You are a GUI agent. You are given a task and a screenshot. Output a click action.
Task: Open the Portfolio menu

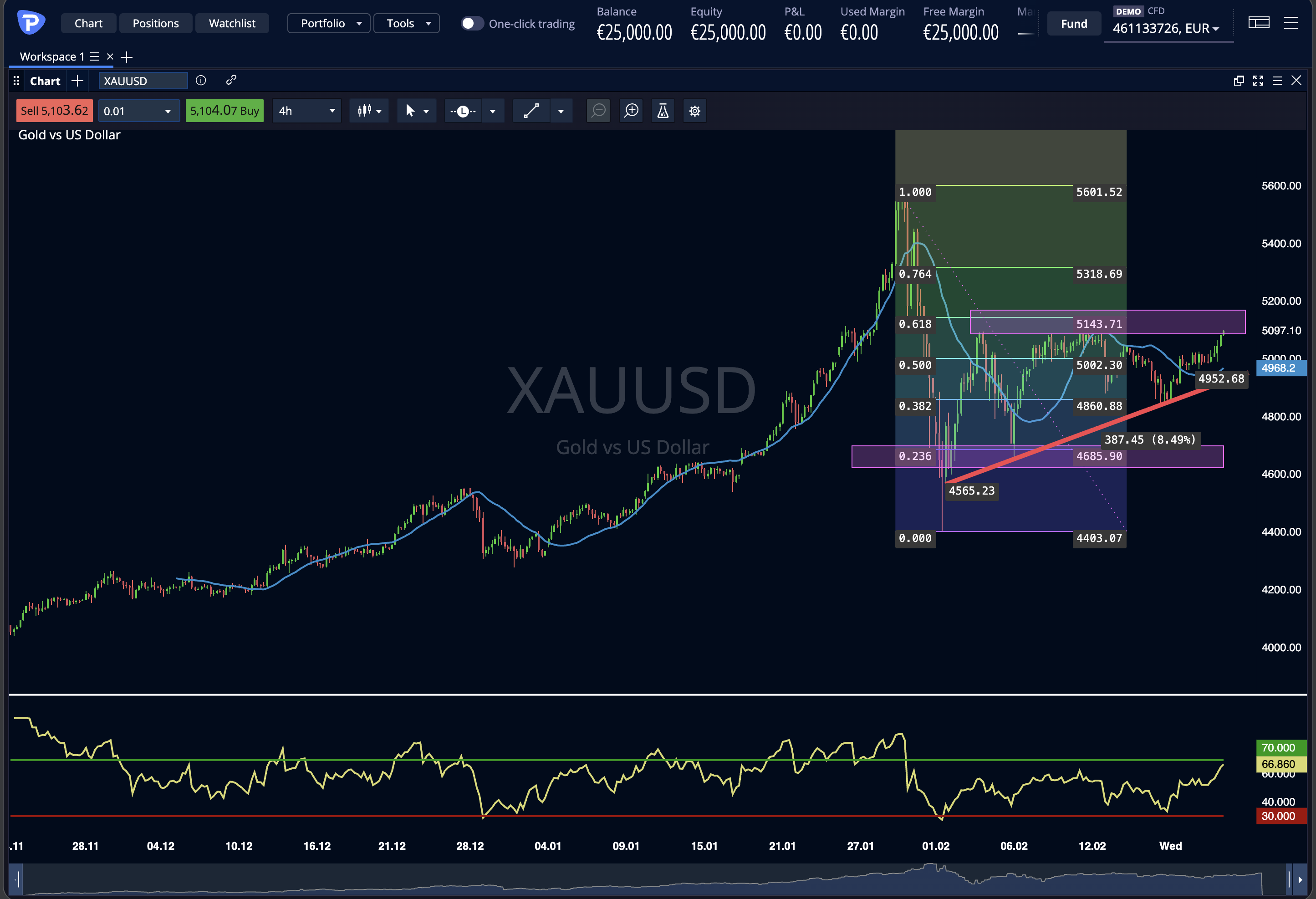click(329, 23)
